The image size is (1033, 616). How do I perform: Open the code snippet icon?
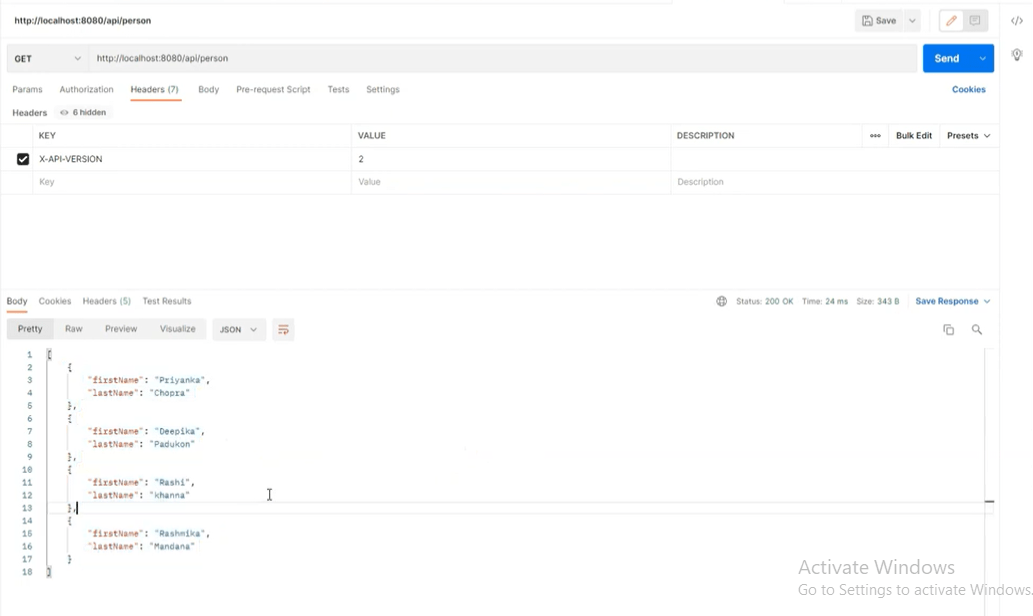[1017, 20]
